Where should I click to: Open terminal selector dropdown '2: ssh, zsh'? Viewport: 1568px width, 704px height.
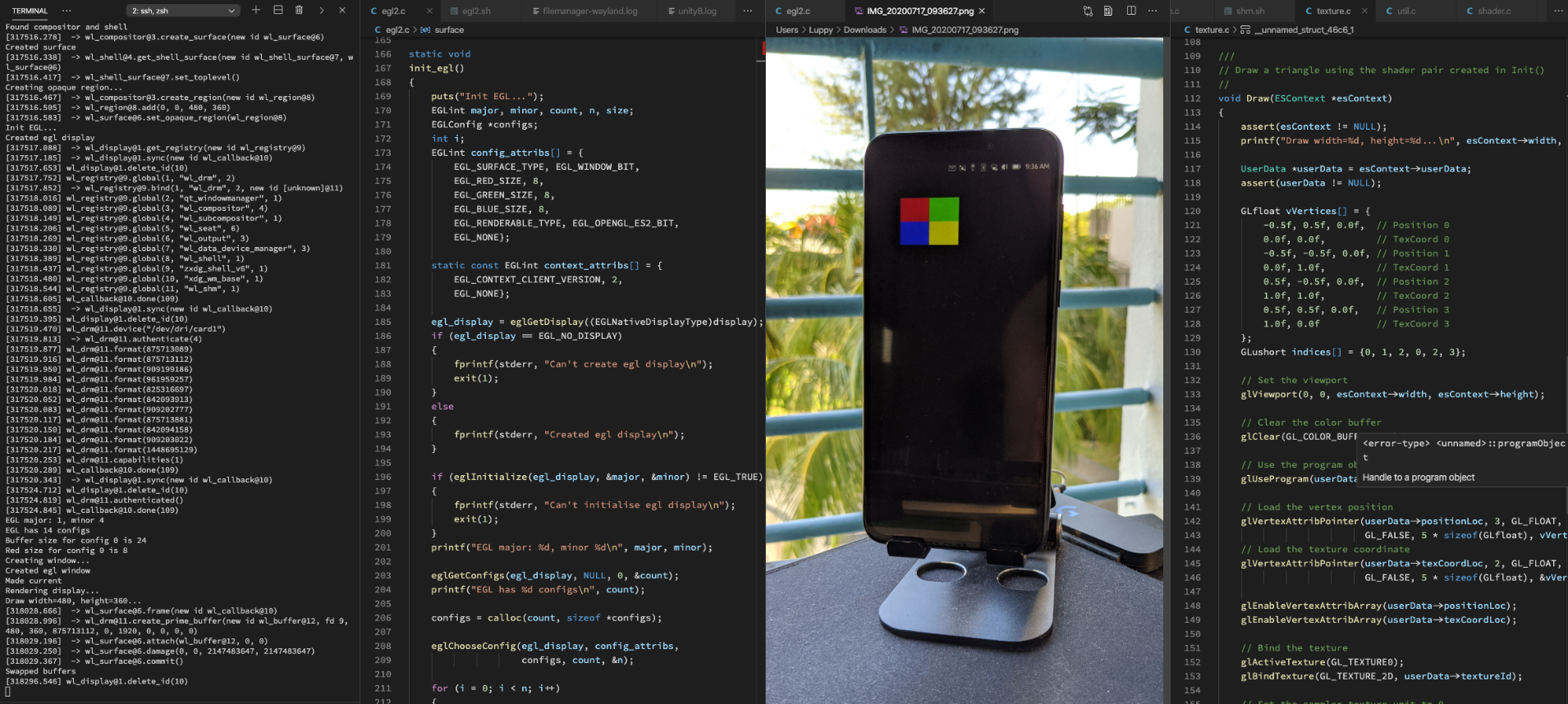click(x=183, y=11)
